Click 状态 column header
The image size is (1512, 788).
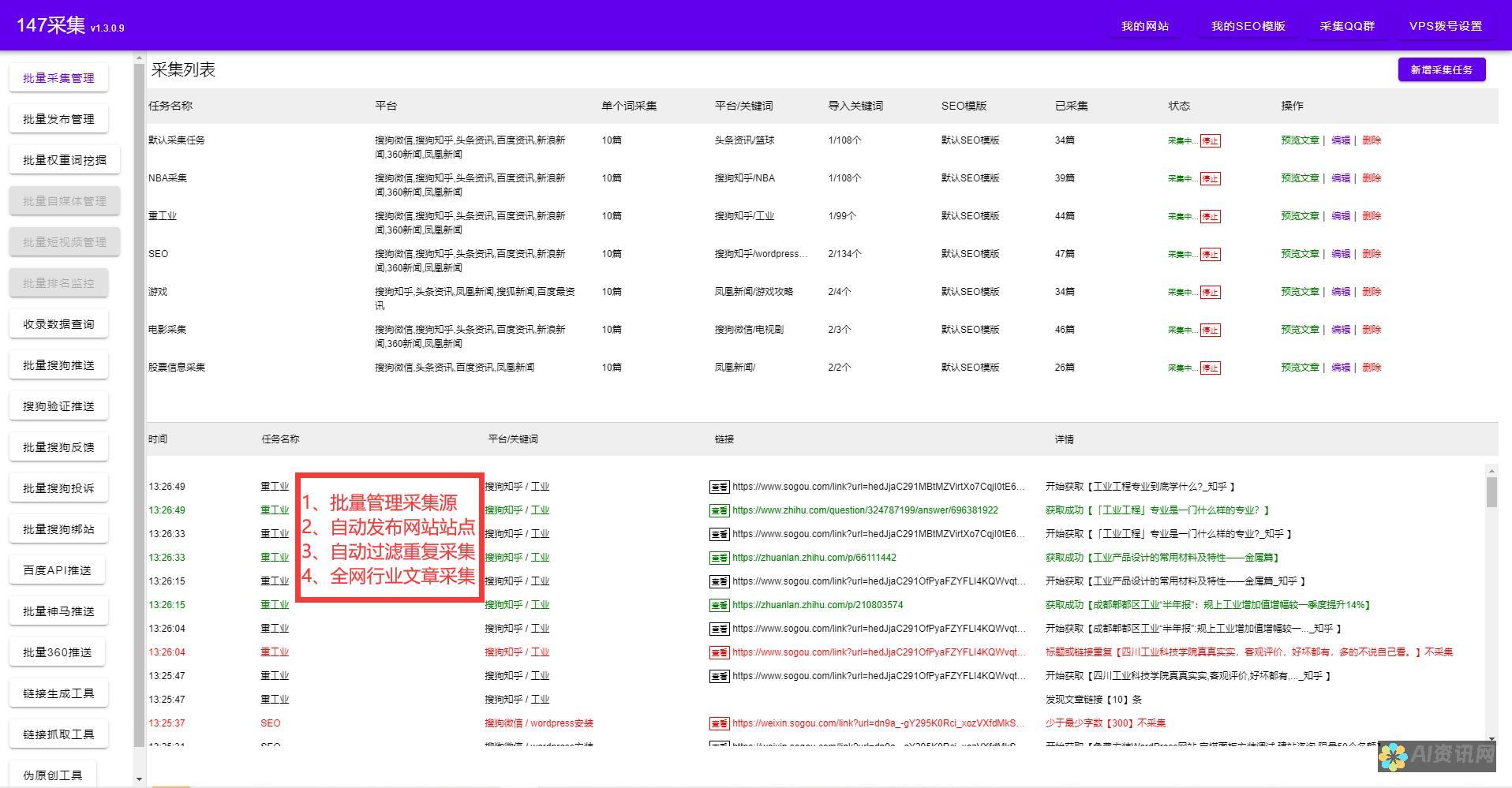pos(1179,106)
